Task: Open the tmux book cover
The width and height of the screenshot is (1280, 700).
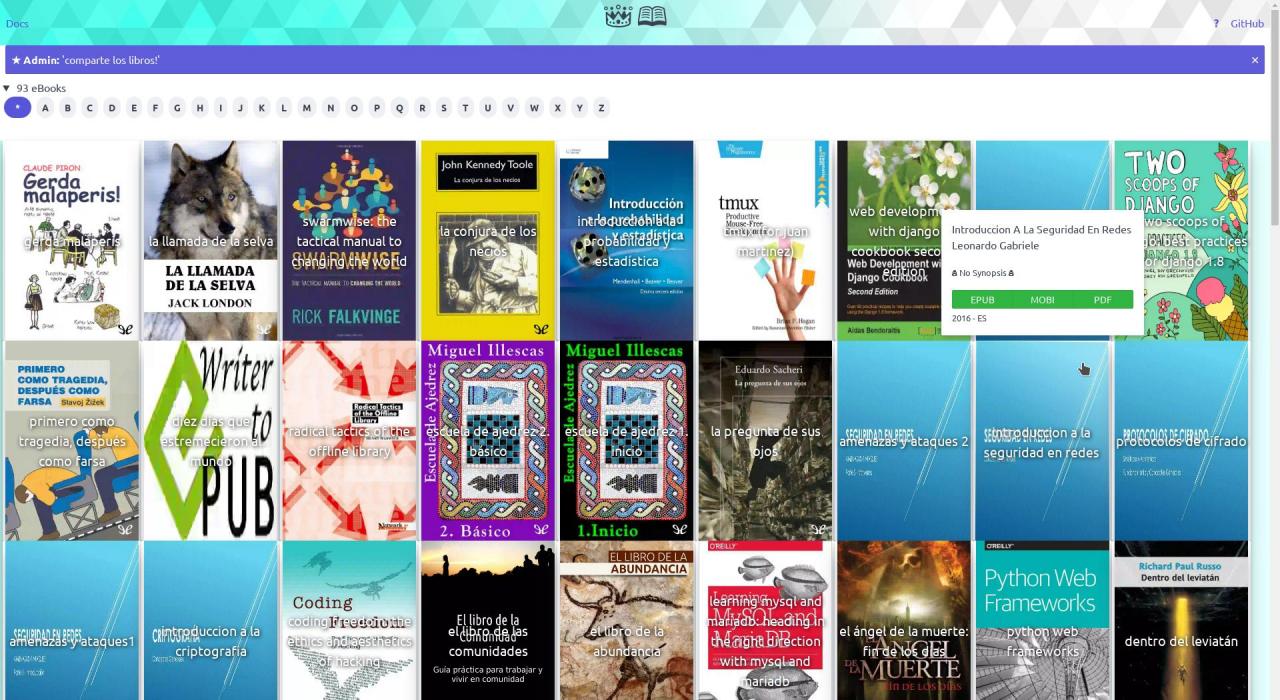Action: pos(765,240)
